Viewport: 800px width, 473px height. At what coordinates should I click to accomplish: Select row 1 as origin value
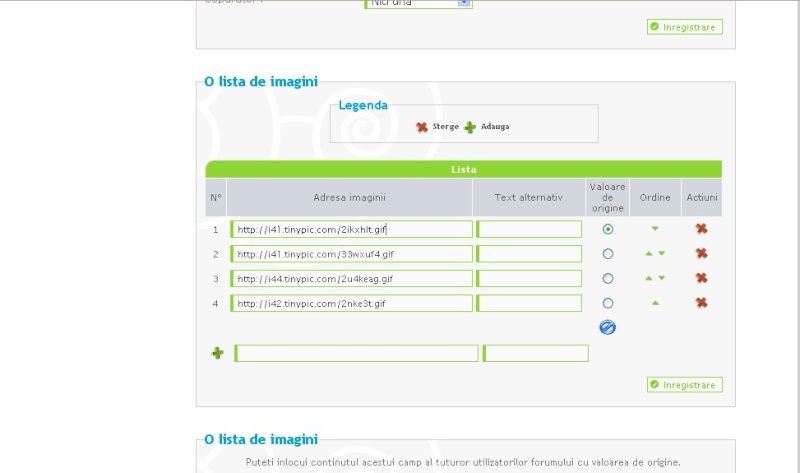(607, 229)
